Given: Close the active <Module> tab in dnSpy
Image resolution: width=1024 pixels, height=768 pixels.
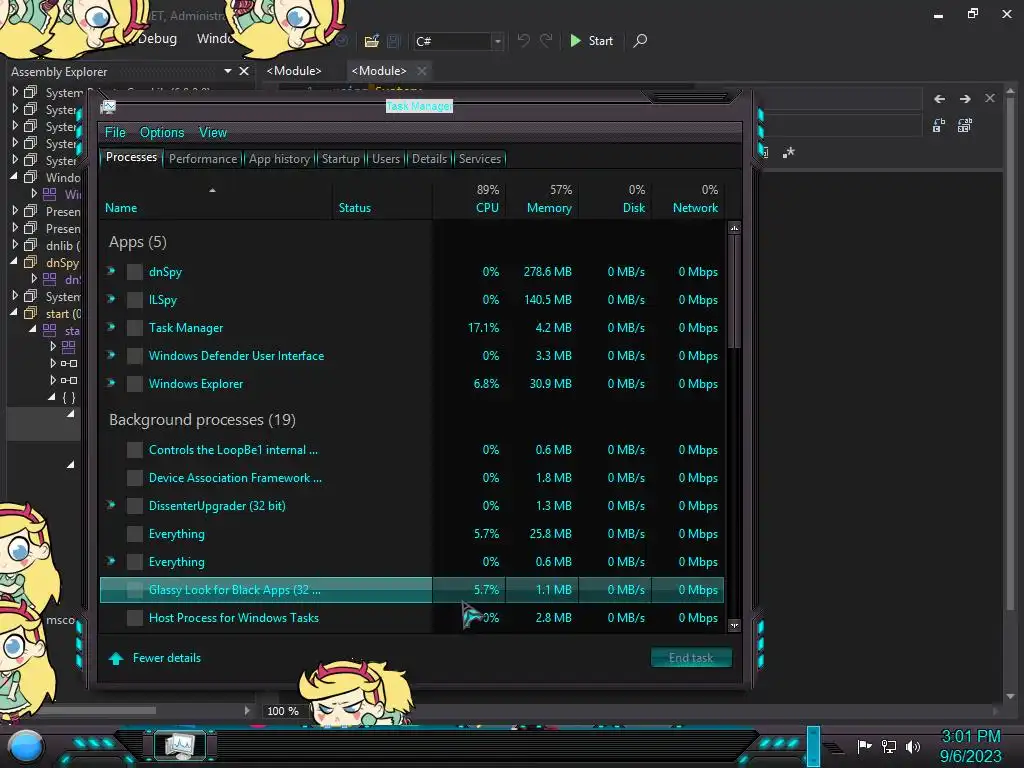Looking at the screenshot, I should (422, 71).
